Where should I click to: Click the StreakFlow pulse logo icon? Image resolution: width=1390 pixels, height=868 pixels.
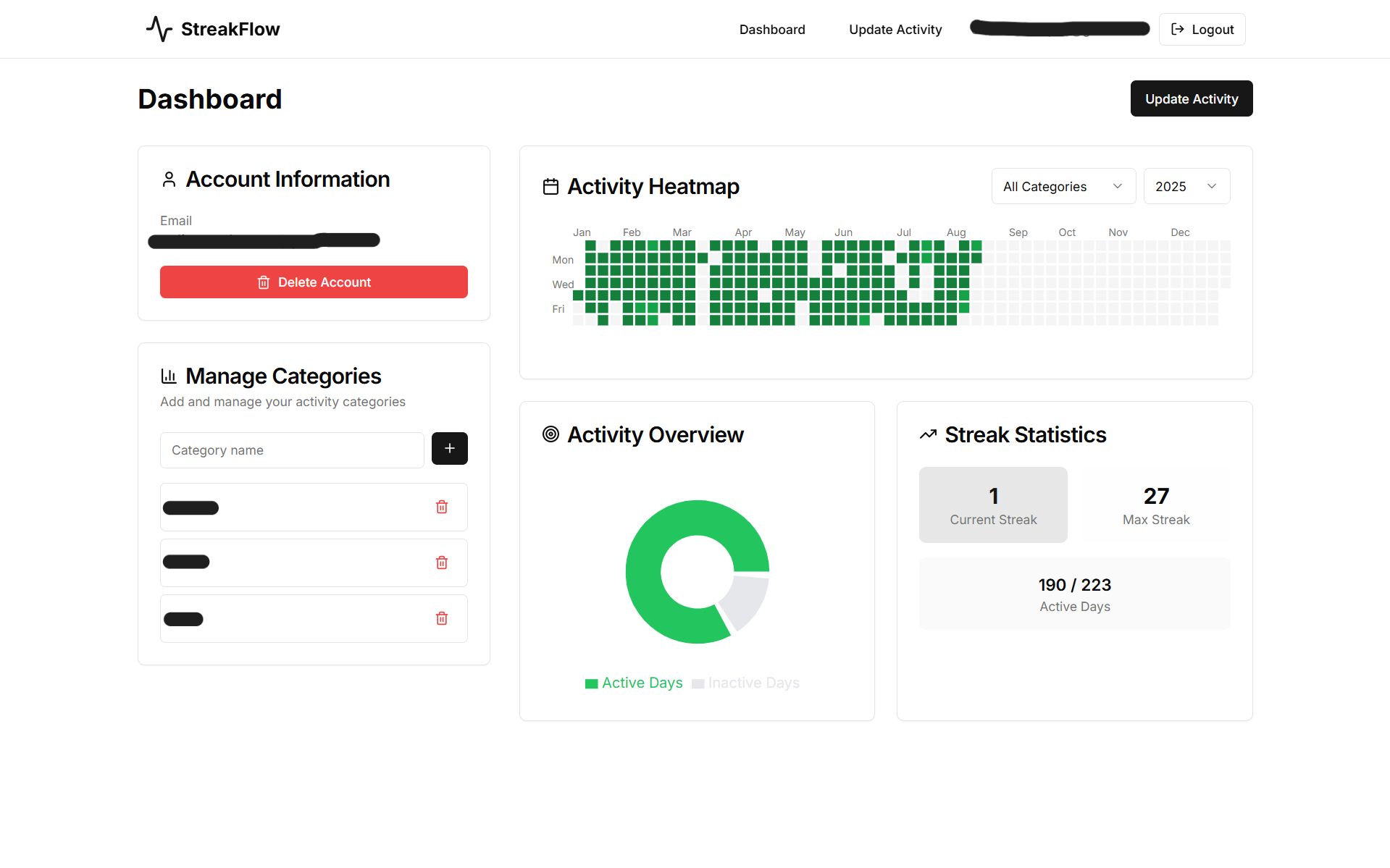159,29
